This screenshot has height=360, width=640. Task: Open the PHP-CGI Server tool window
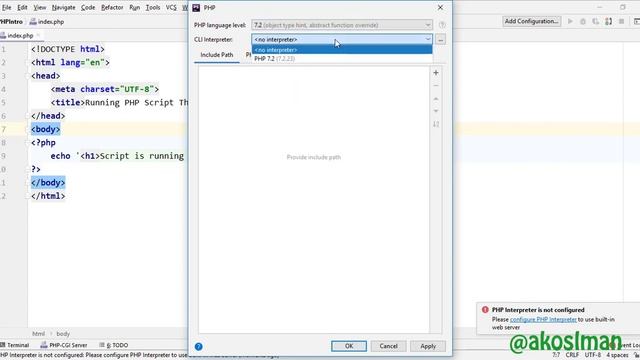64,345
